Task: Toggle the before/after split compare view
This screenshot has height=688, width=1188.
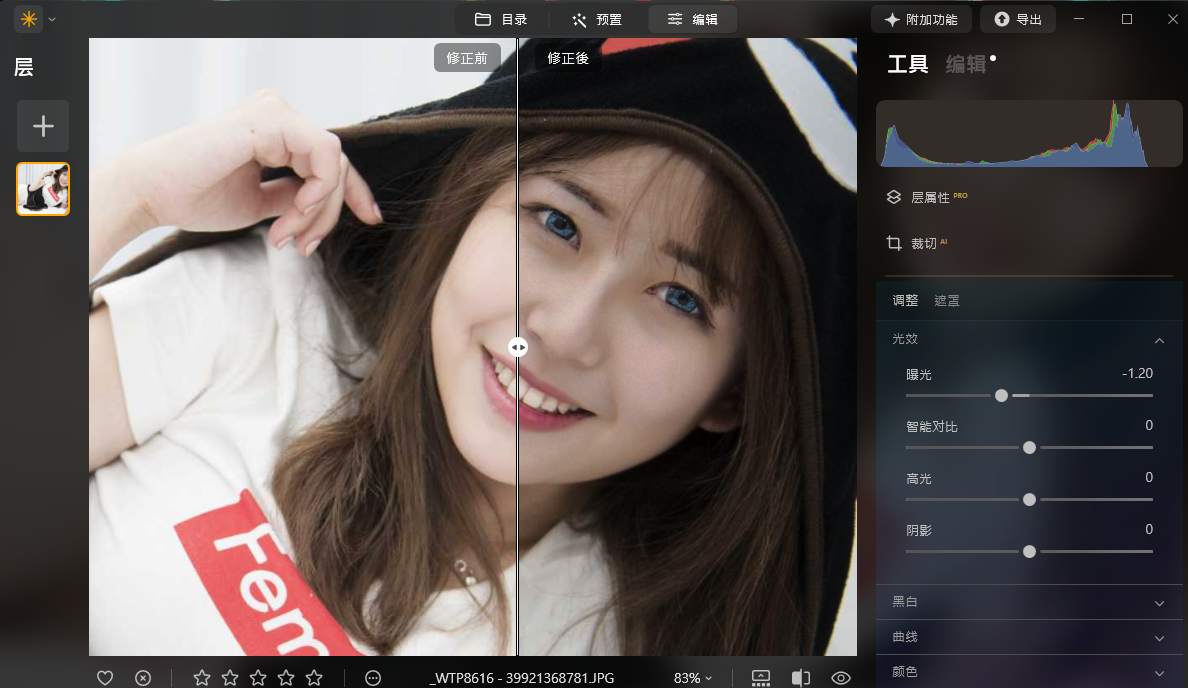Action: pyautogui.click(x=800, y=678)
